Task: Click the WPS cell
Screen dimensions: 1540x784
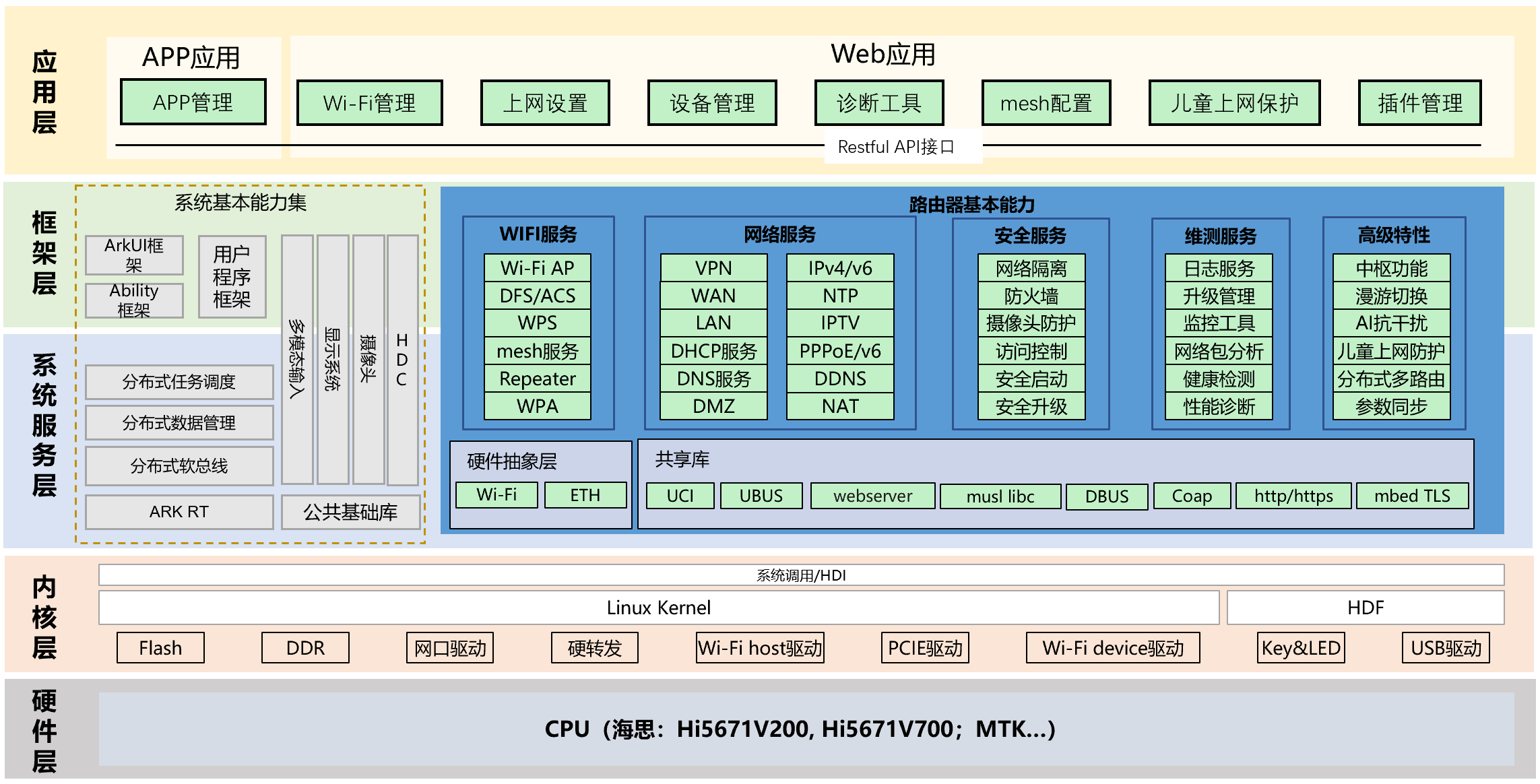Action: 538,323
